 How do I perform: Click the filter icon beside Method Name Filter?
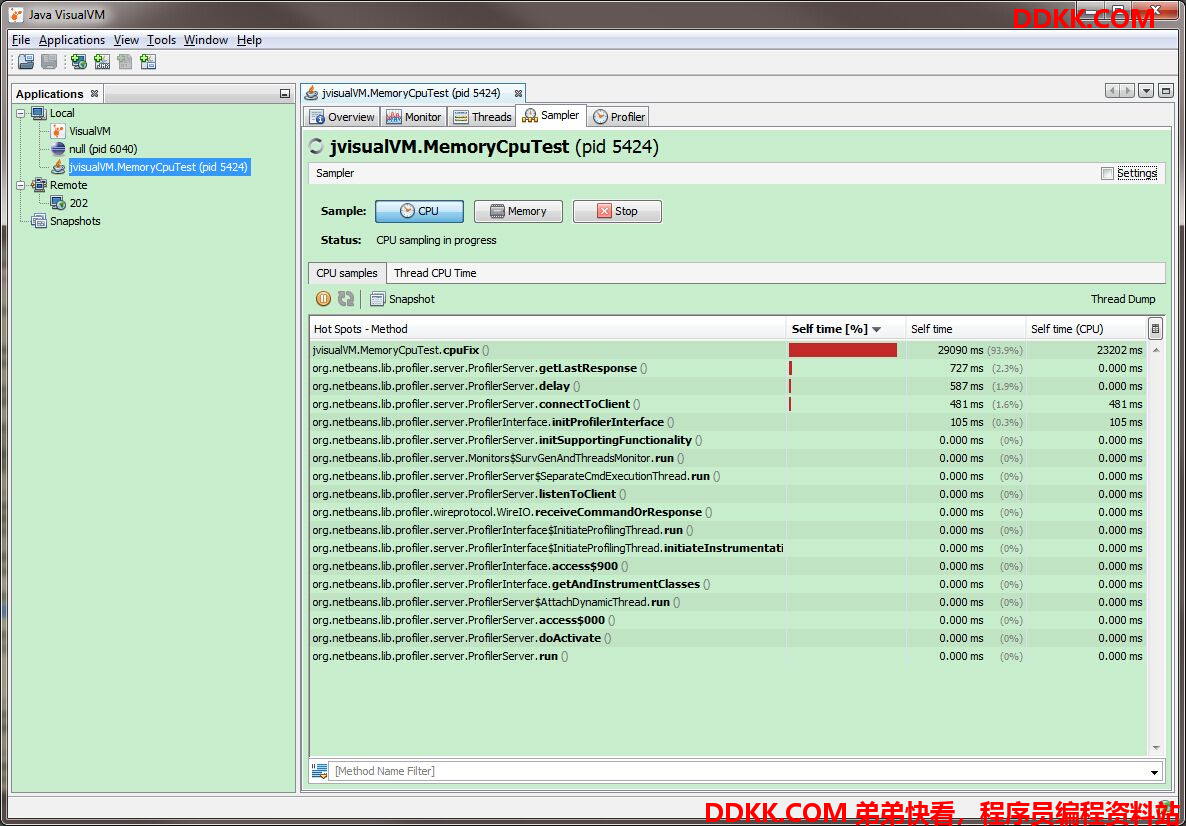pos(320,771)
